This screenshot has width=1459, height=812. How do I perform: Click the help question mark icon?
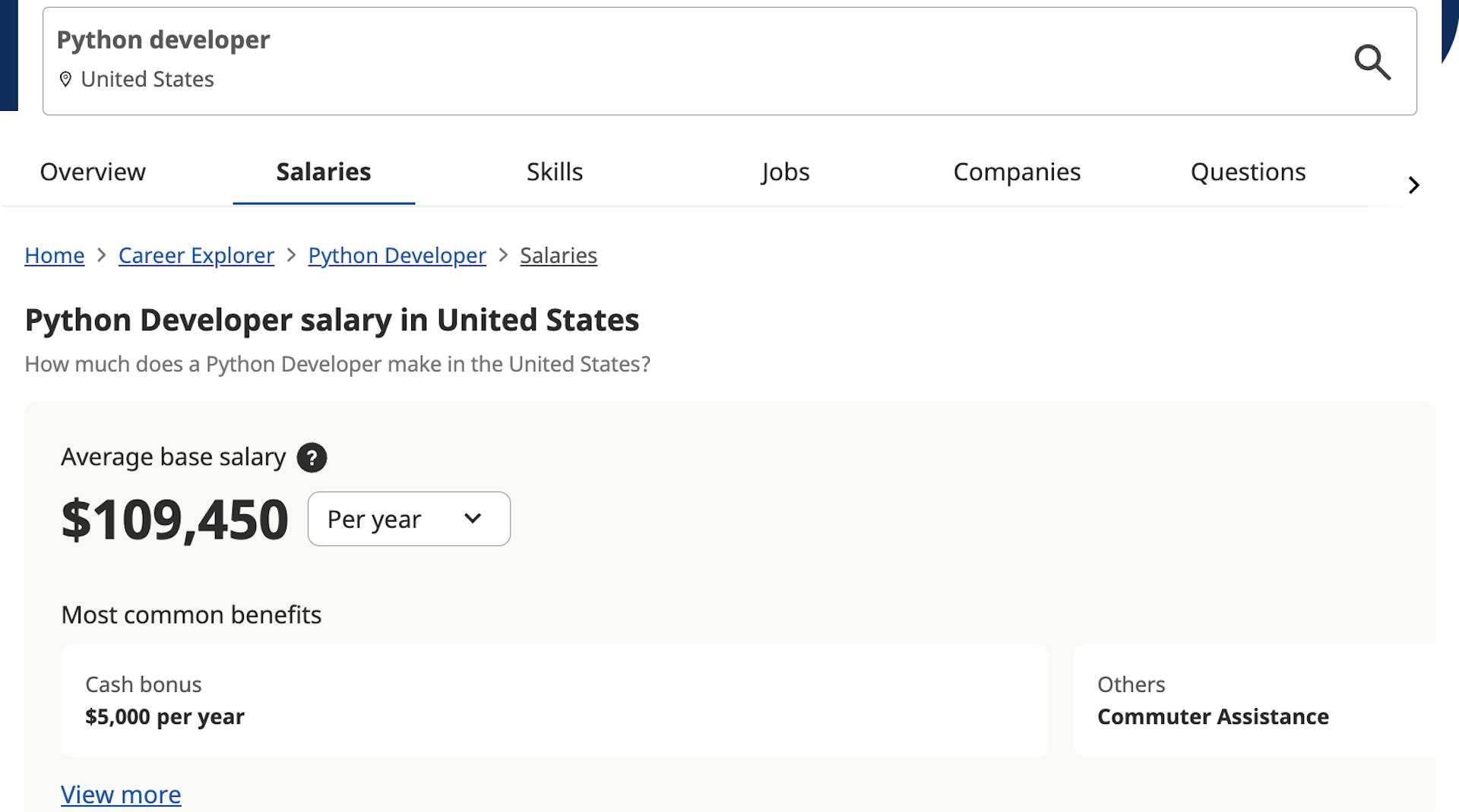(x=312, y=457)
